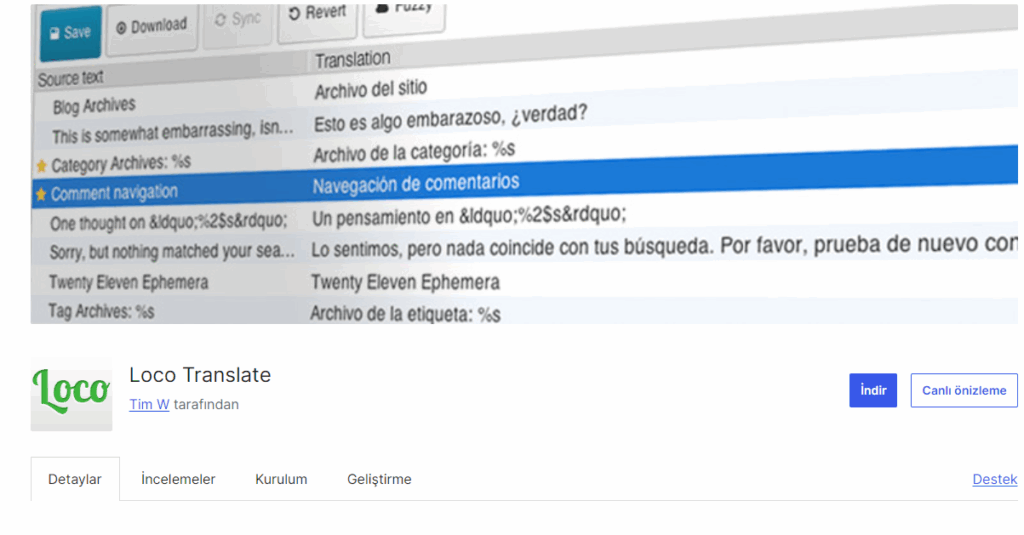This screenshot has height=535, width=1024.
Task: Select "One thought on" source row
Action: tap(168, 222)
